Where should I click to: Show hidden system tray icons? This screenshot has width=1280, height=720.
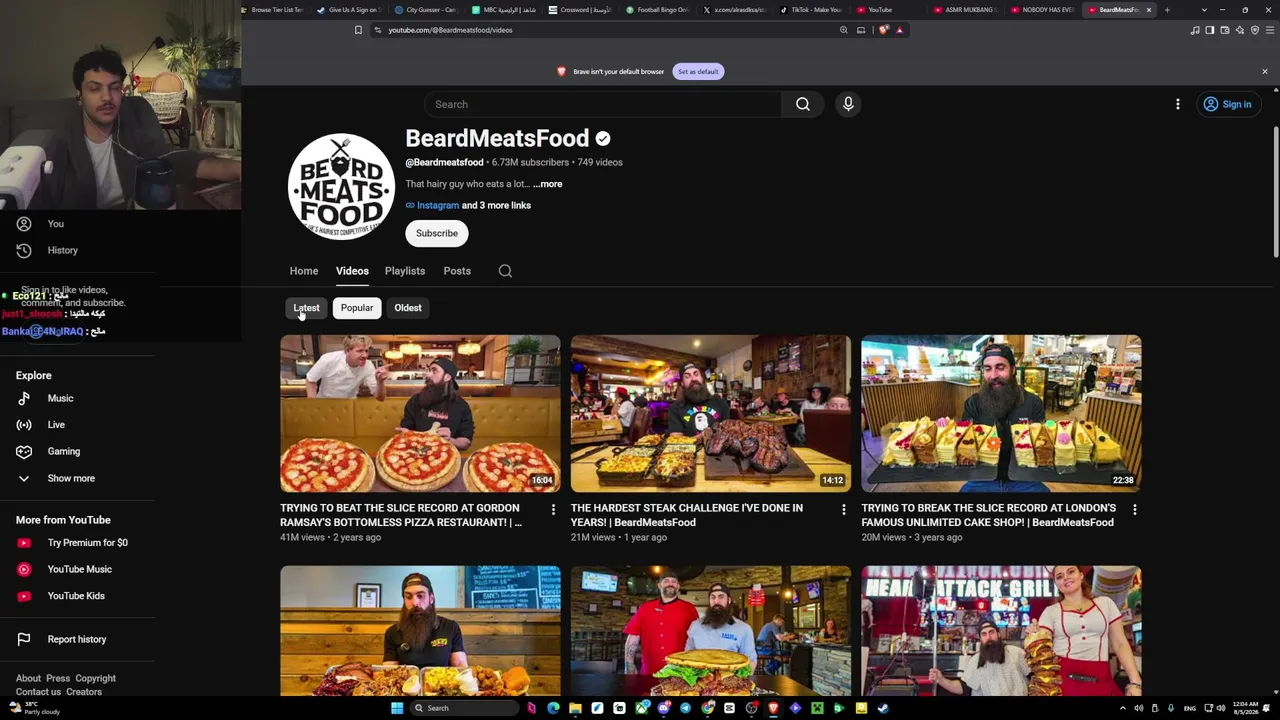[x=1122, y=708]
